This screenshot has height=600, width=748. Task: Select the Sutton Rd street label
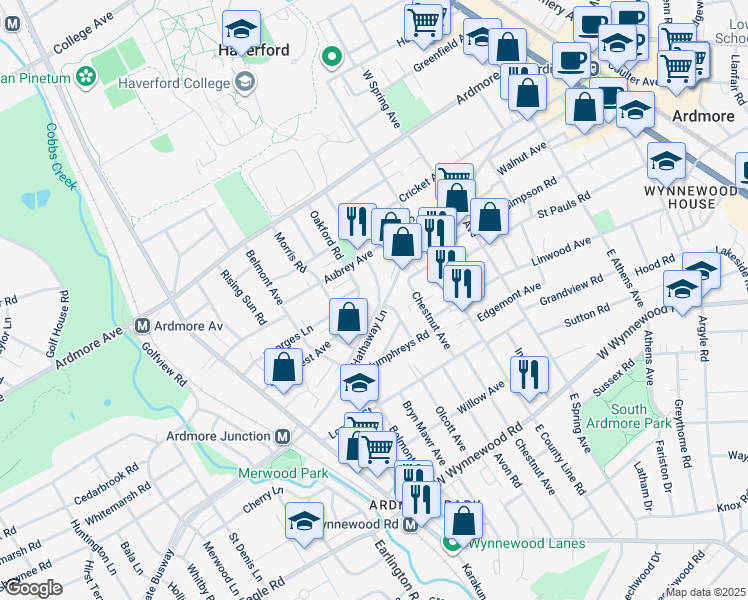pyautogui.click(x=587, y=315)
